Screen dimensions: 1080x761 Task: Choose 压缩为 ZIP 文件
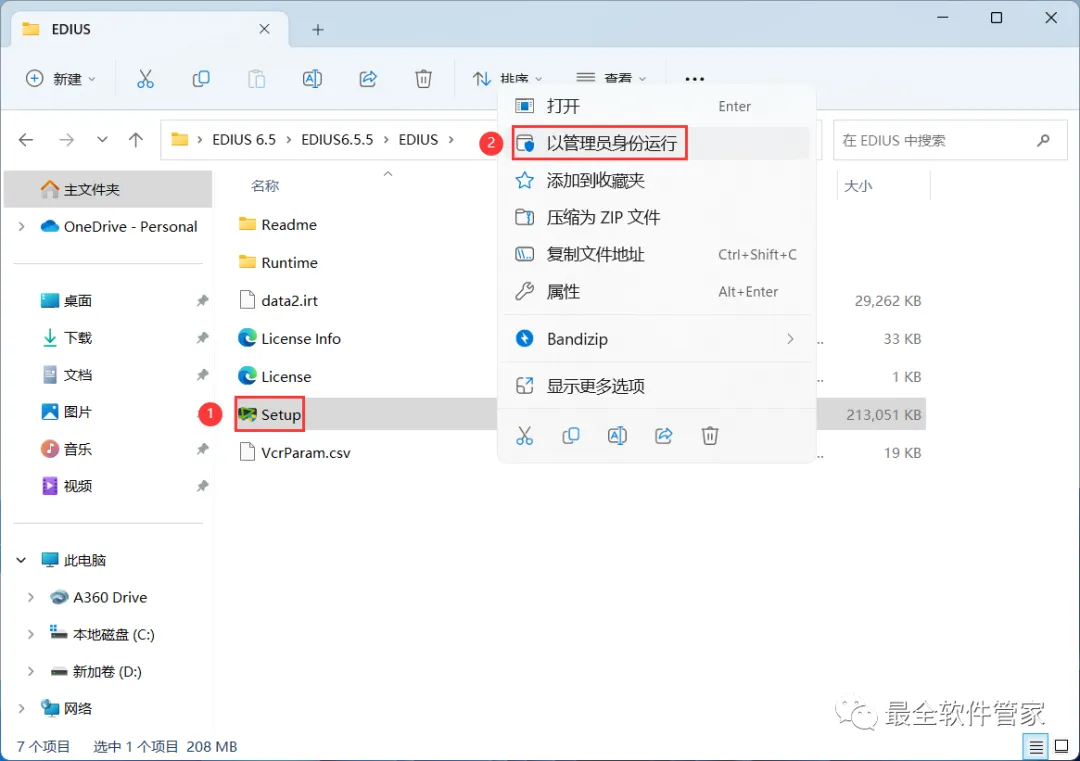pos(657,218)
